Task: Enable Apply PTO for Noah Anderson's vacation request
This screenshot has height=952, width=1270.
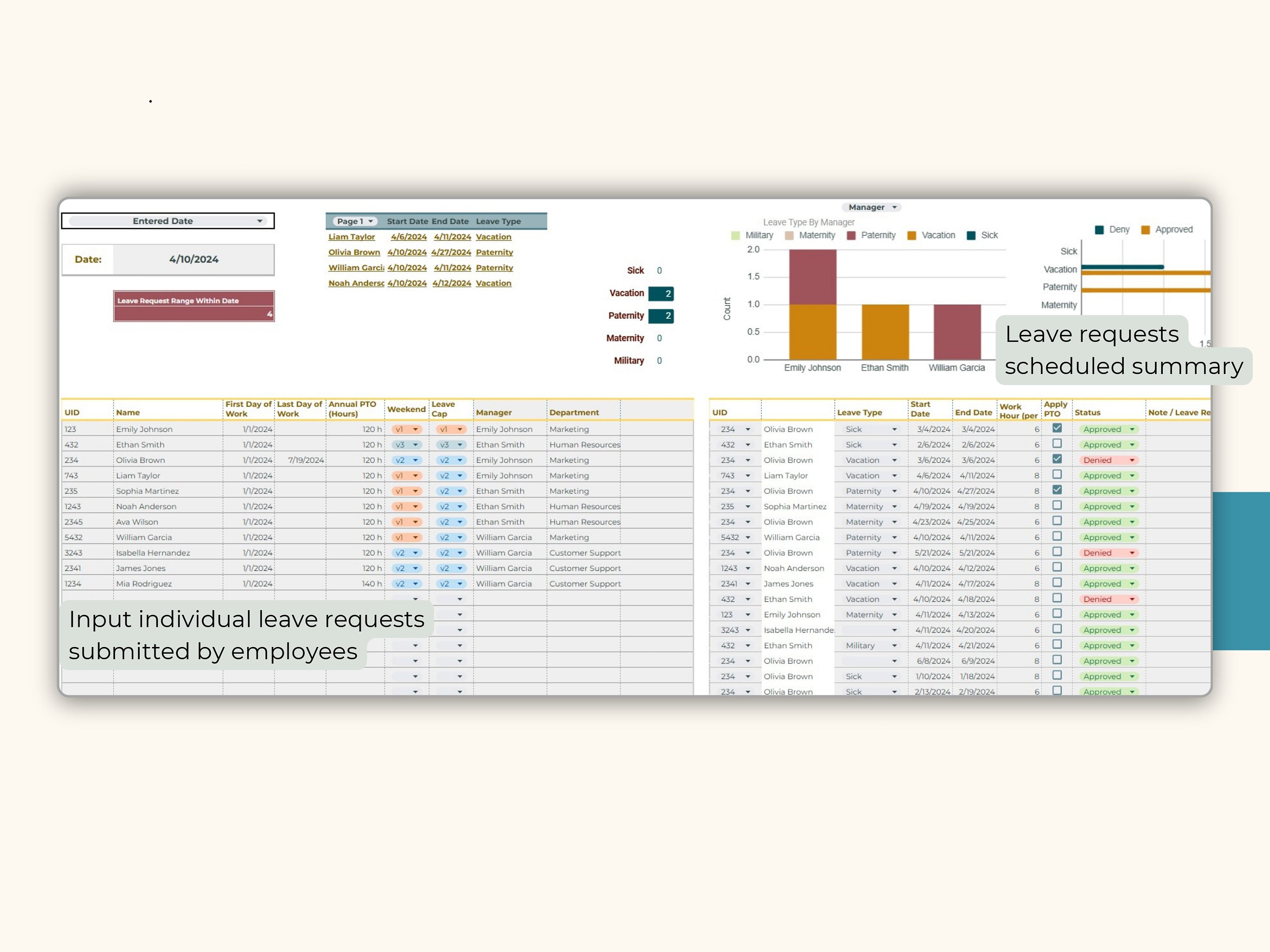Action: point(1057,567)
